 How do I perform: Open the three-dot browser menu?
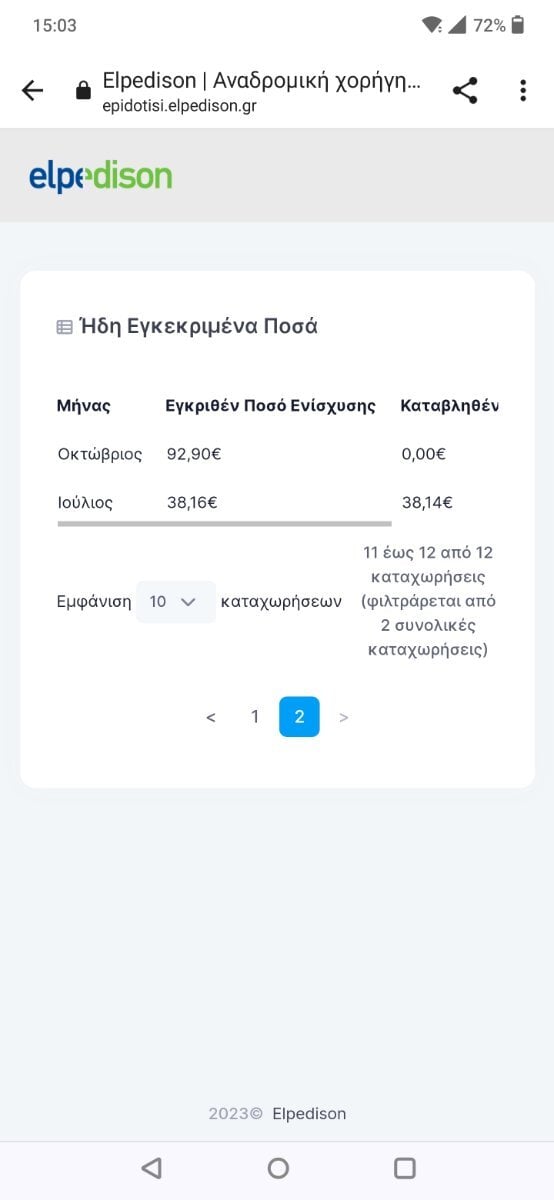click(x=522, y=91)
